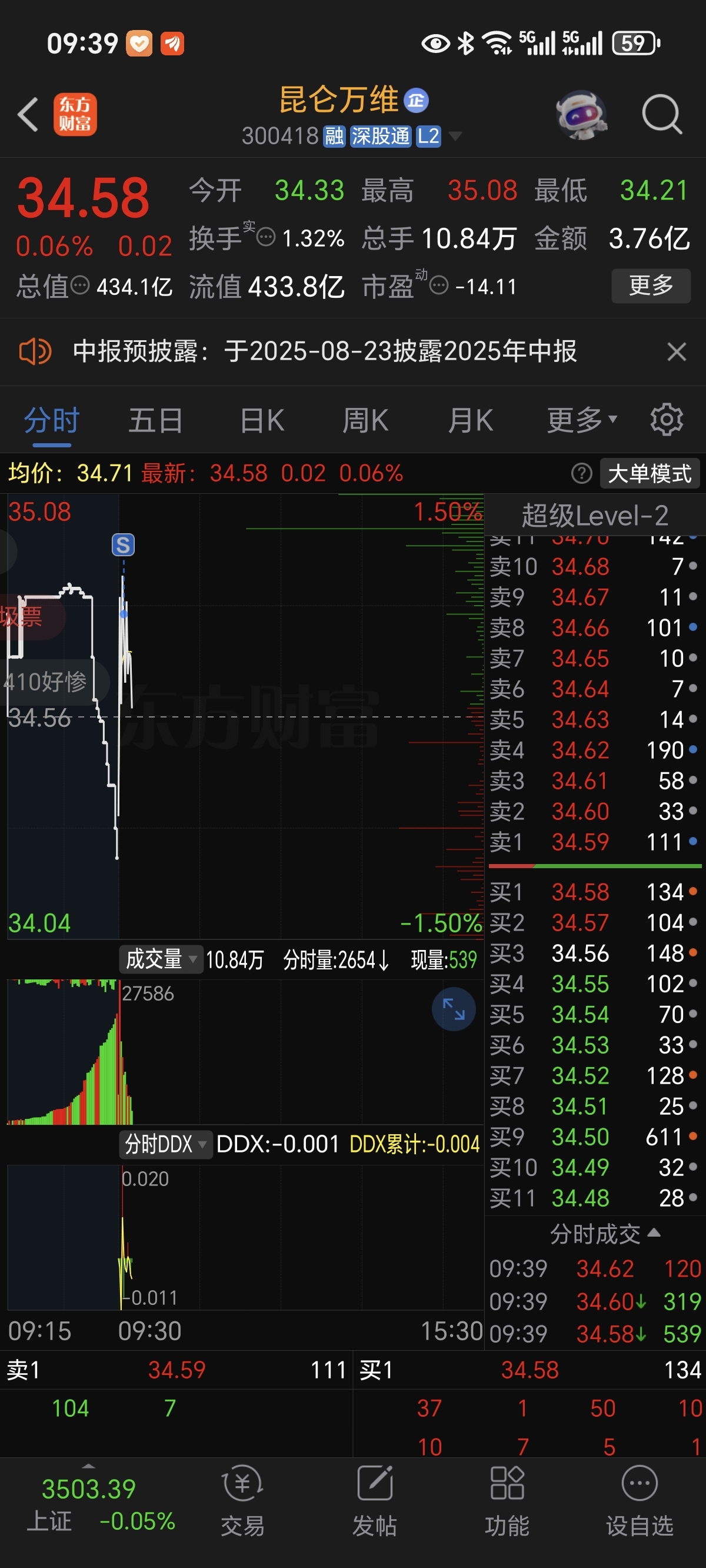Tap the bottom 买1 34.58 queue header
The width and height of the screenshot is (706, 1568).
pyautogui.click(x=529, y=1370)
